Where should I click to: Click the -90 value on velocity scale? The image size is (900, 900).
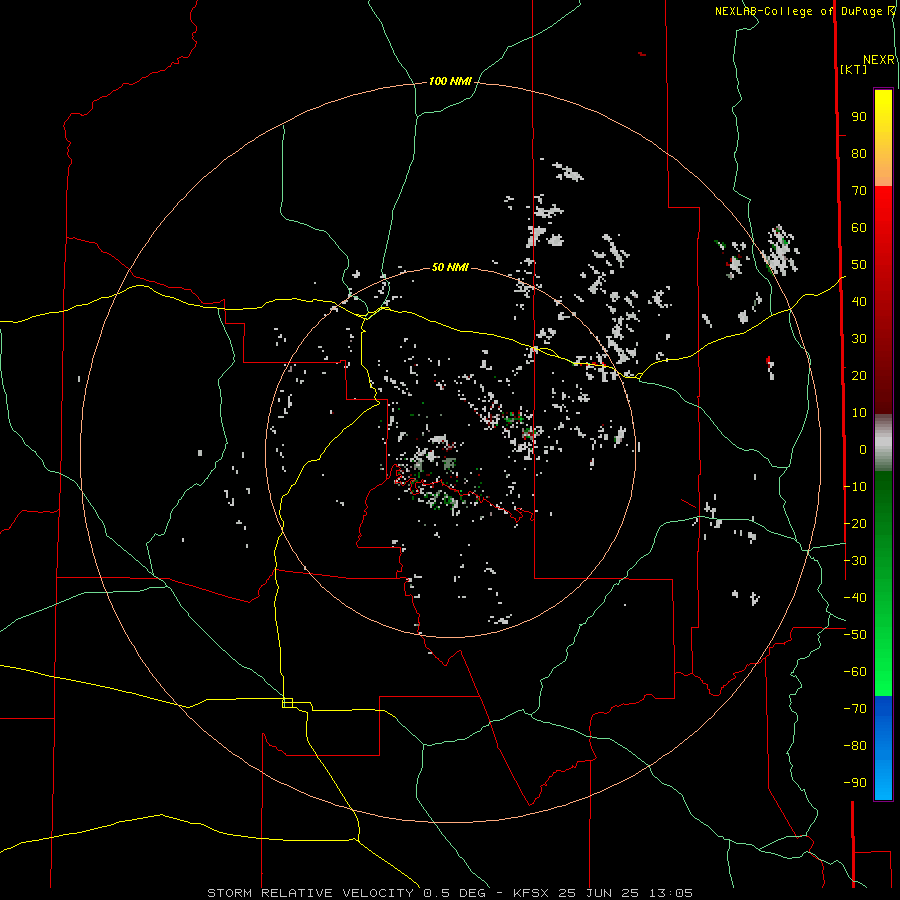point(855,783)
